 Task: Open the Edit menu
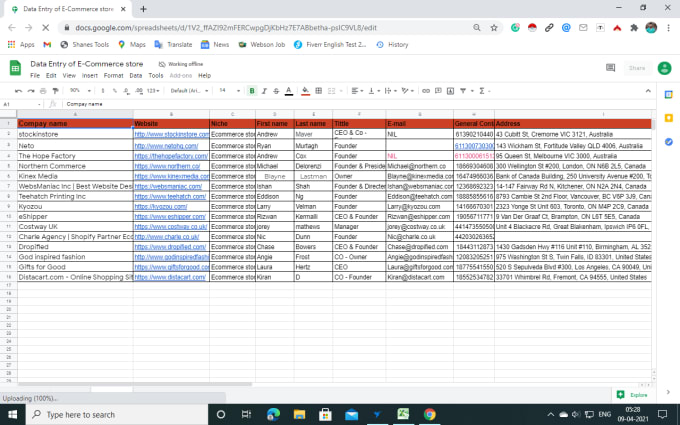coord(51,75)
